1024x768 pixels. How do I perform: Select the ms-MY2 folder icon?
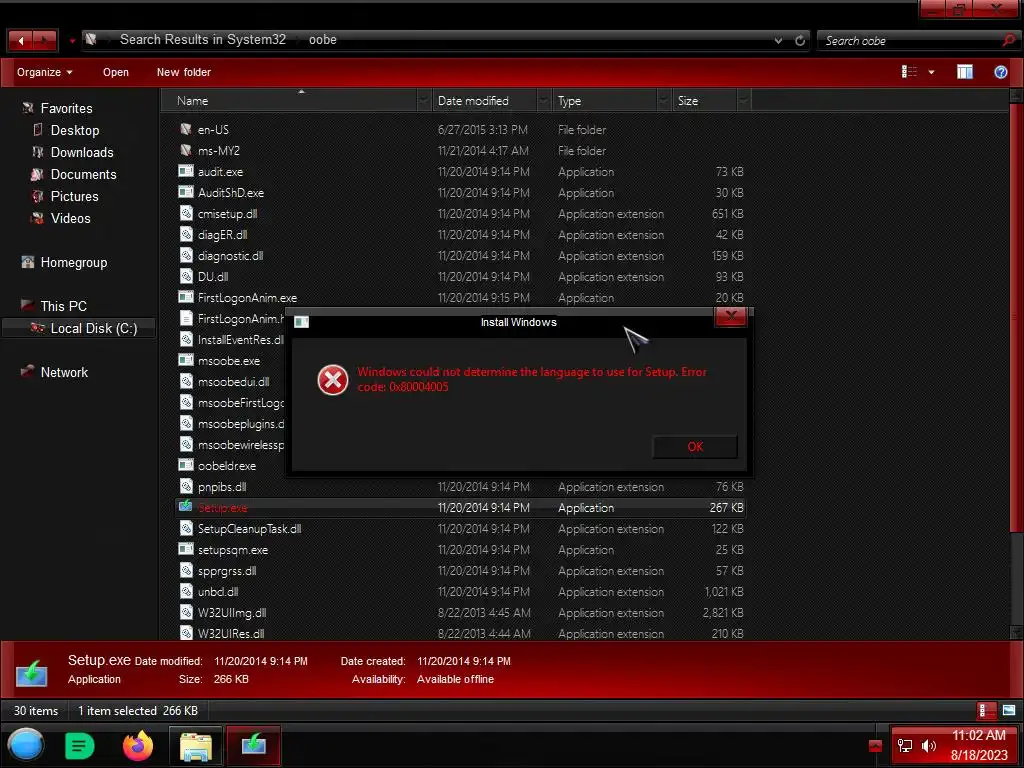coord(186,150)
